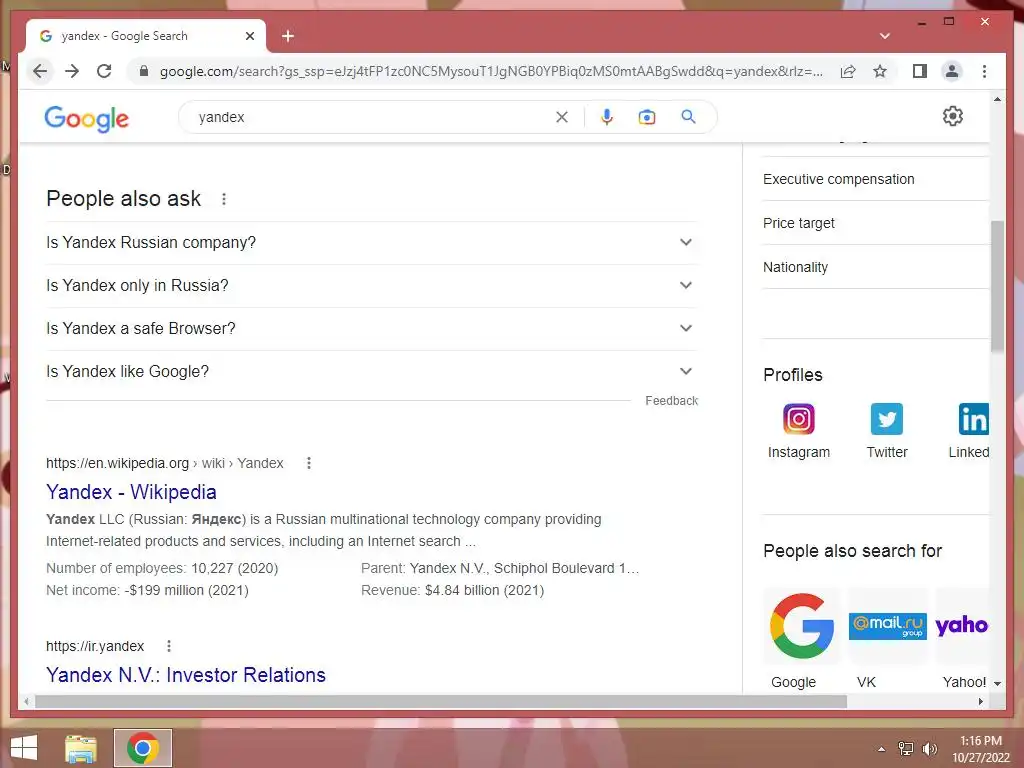Open People also ask options menu
This screenshot has width=1024, height=768.
[x=224, y=199]
